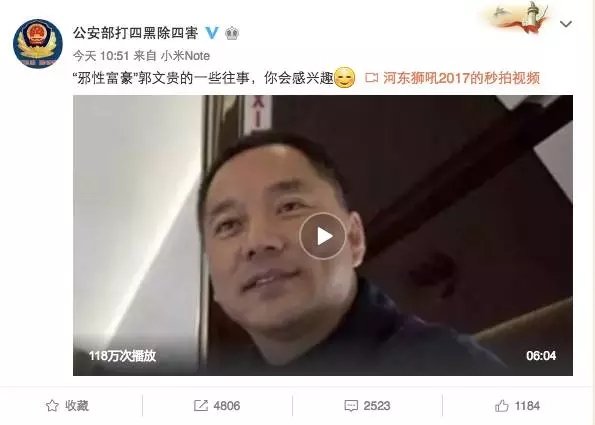Image resolution: width=595 pixels, height=425 pixels.
Task: Open comments via the speech bubble icon
Action: tap(351, 406)
